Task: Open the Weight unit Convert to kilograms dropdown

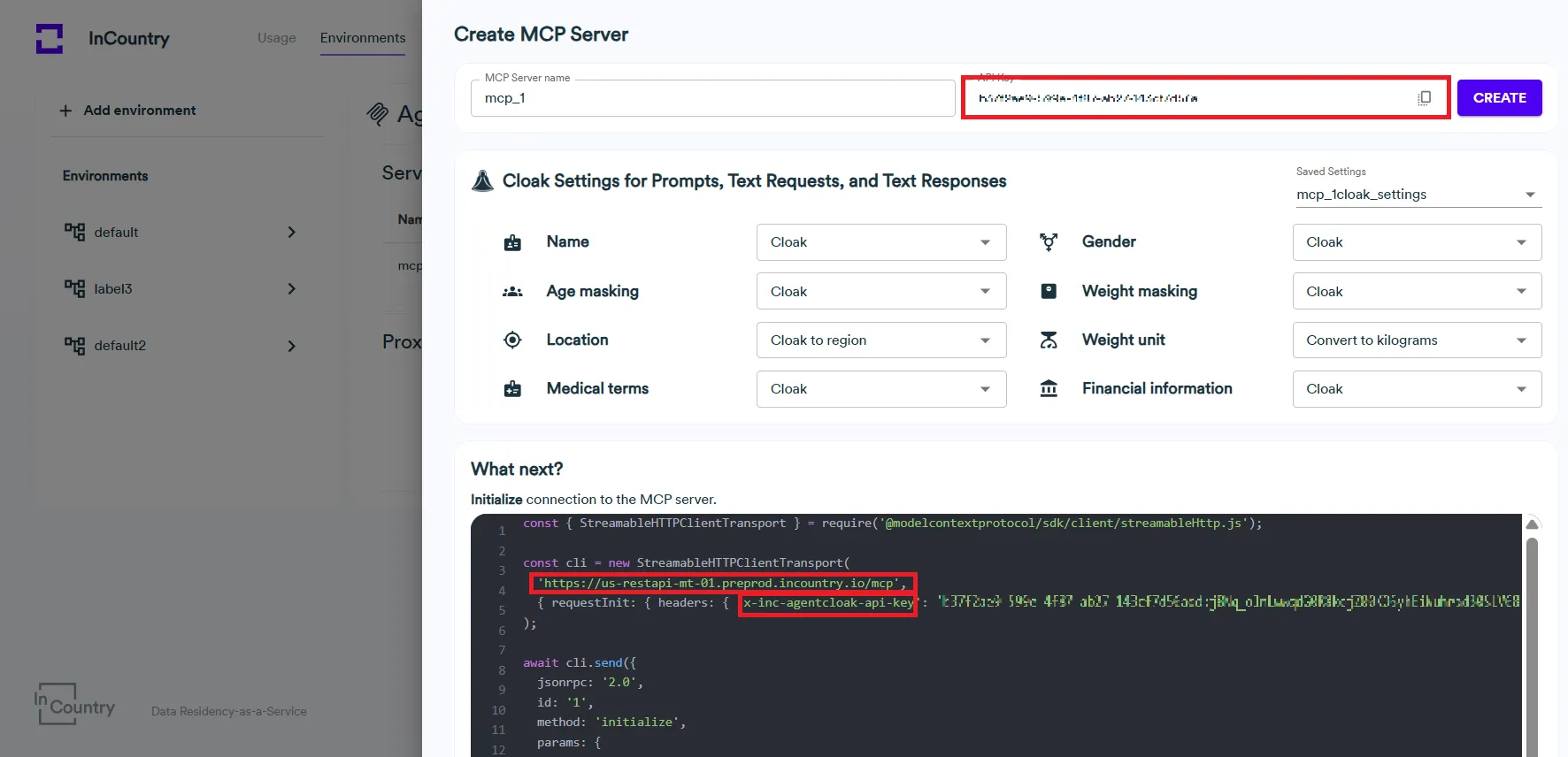Action: 1416,340
